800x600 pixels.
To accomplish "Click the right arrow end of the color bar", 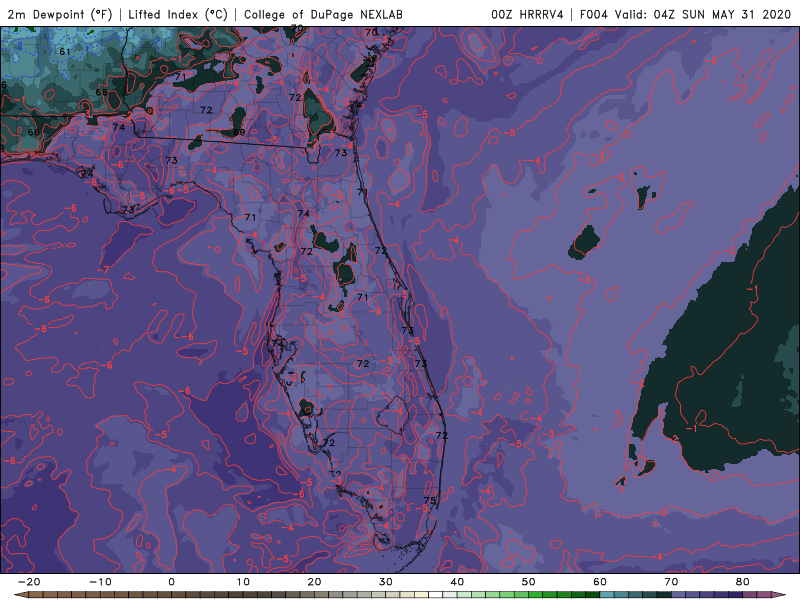I will point(780,595).
